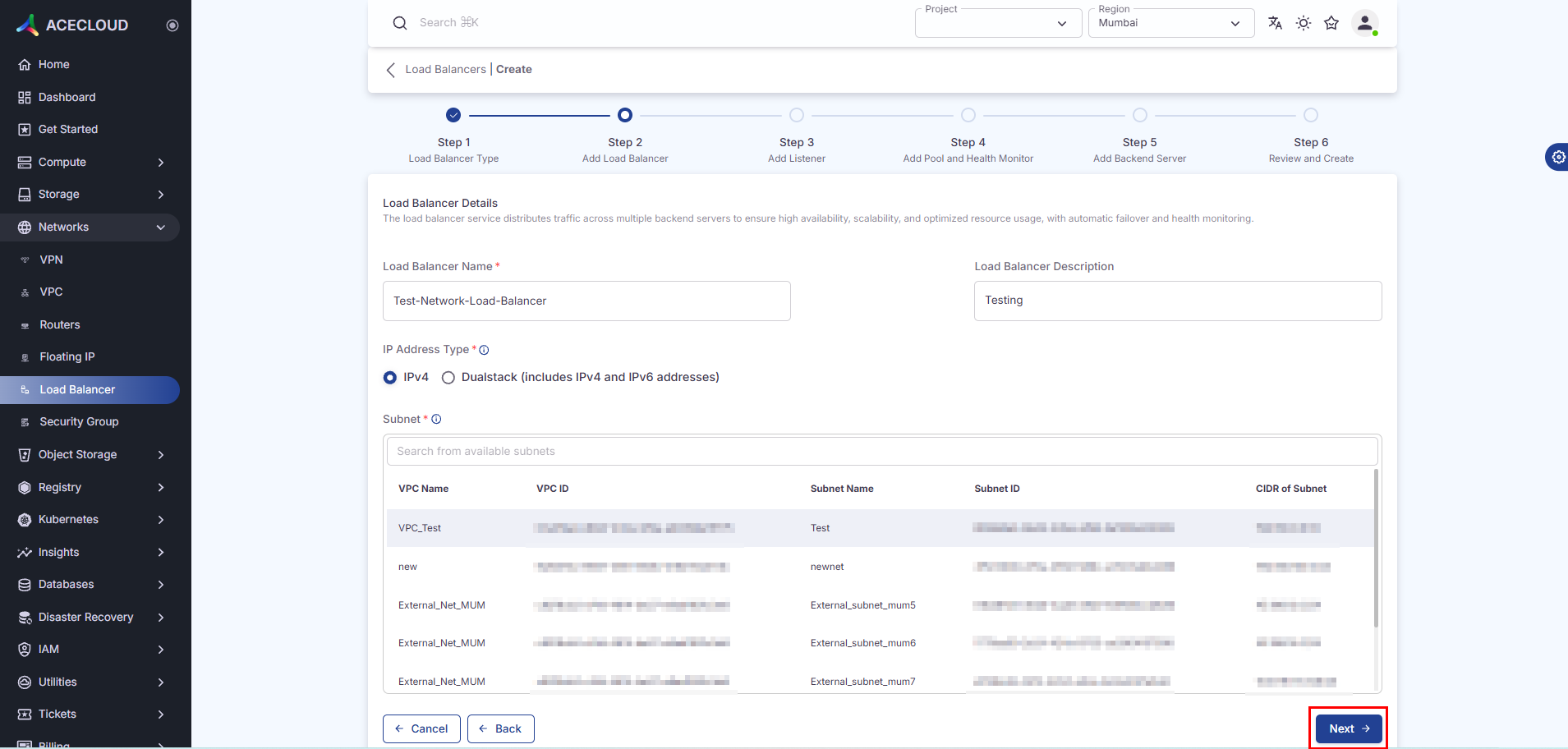Click the favorites star icon

[x=1331, y=23]
